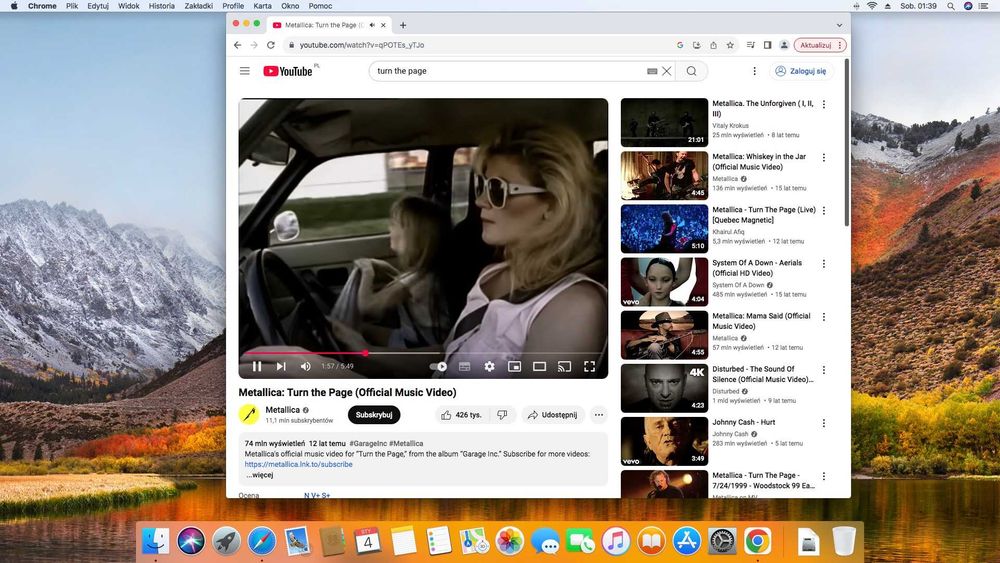Screen dimensions: 1000x563
Task: Open a new Chrome tab
Action: point(403,26)
